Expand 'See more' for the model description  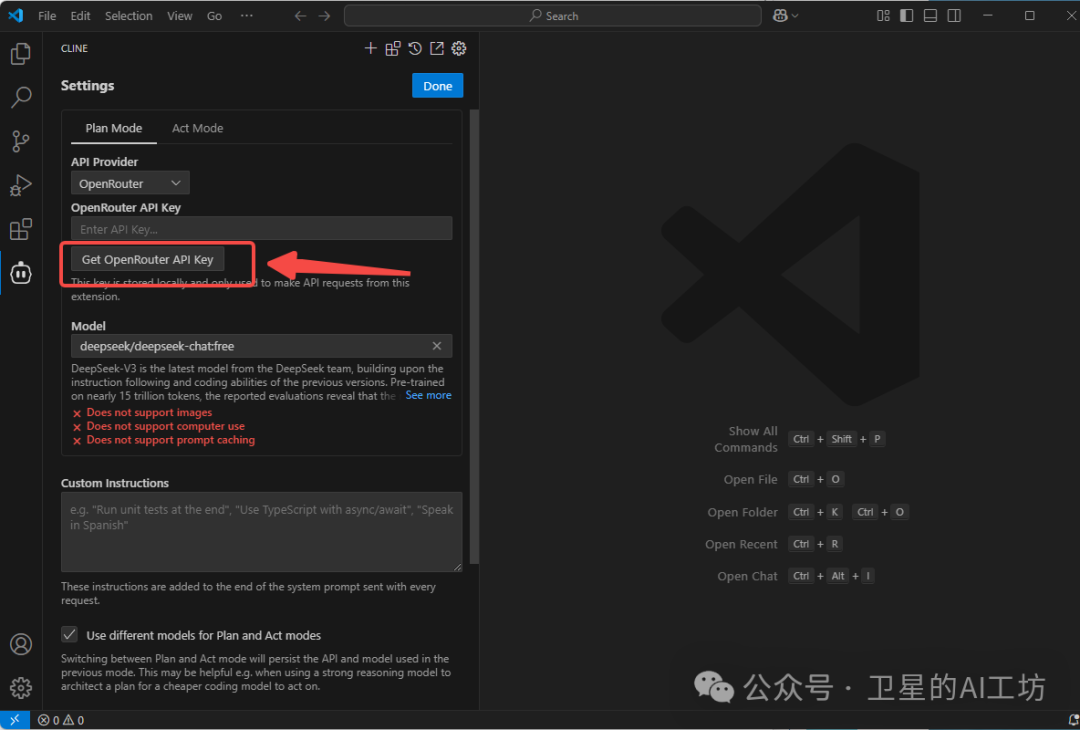point(428,395)
